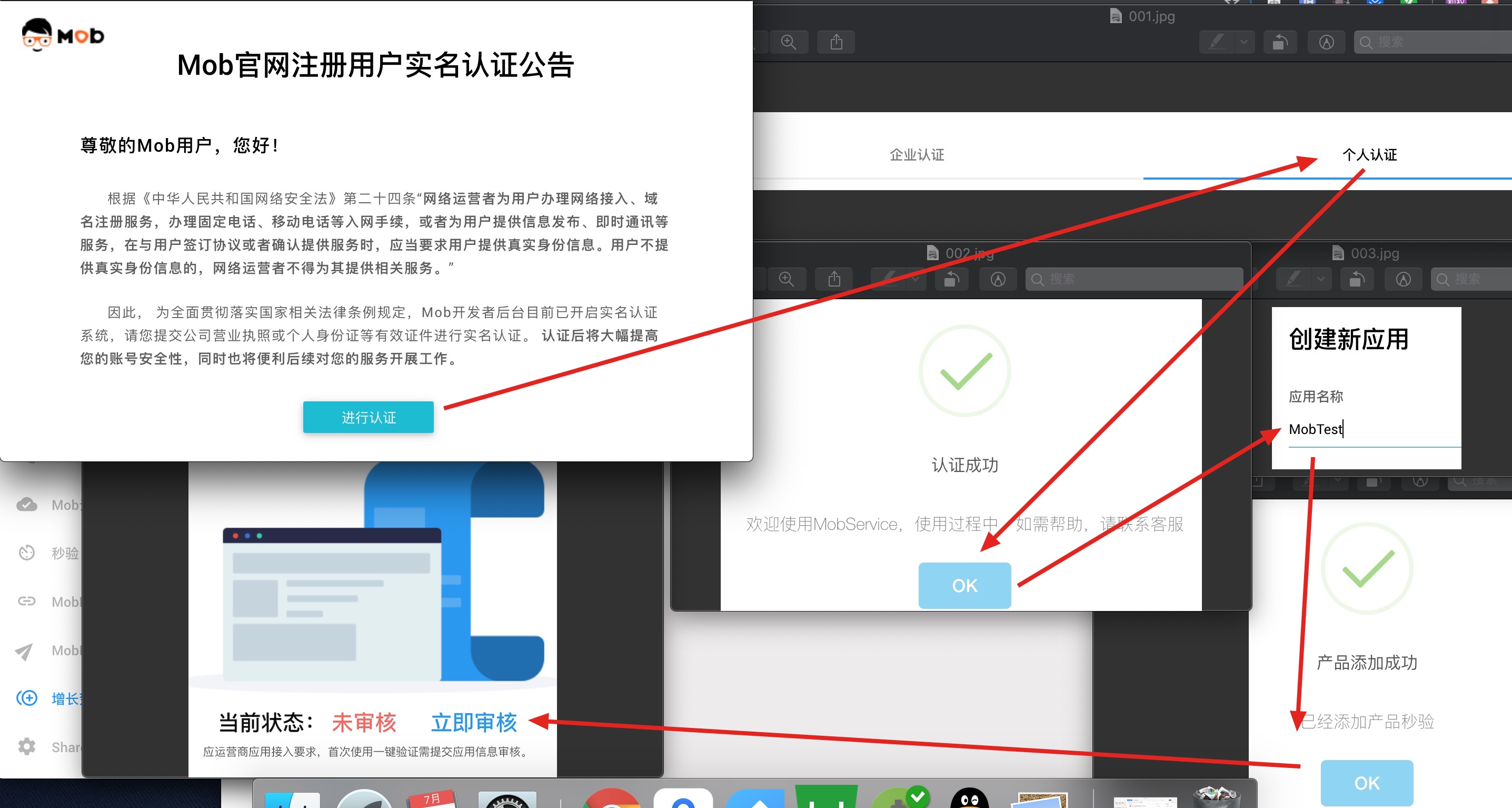This screenshot has width=1512, height=808.
Task: Click the paper plane icon in the sidebar
Action: (24, 651)
